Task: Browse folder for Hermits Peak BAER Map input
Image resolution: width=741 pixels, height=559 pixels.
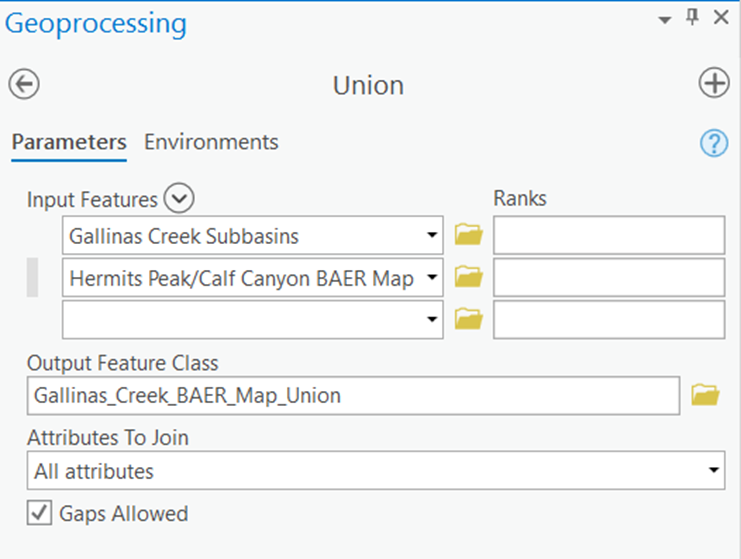Action: [x=468, y=278]
